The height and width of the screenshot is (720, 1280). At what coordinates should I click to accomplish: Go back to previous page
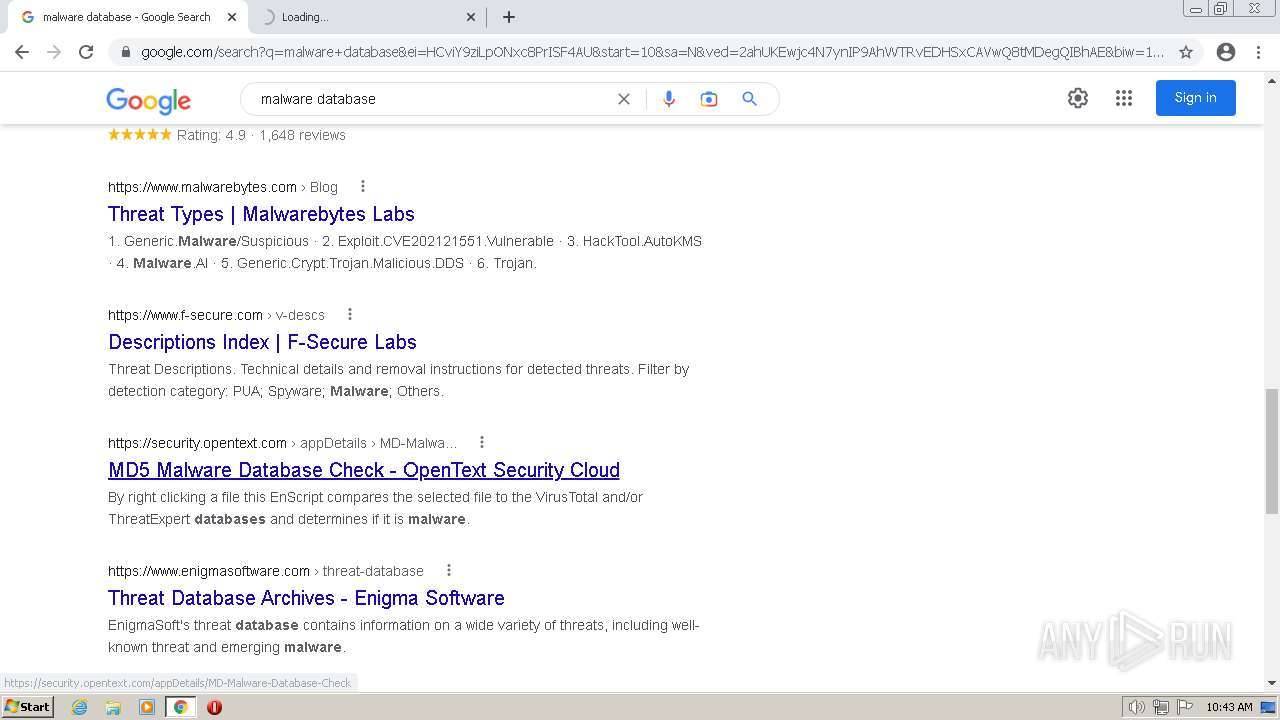tap(22, 52)
